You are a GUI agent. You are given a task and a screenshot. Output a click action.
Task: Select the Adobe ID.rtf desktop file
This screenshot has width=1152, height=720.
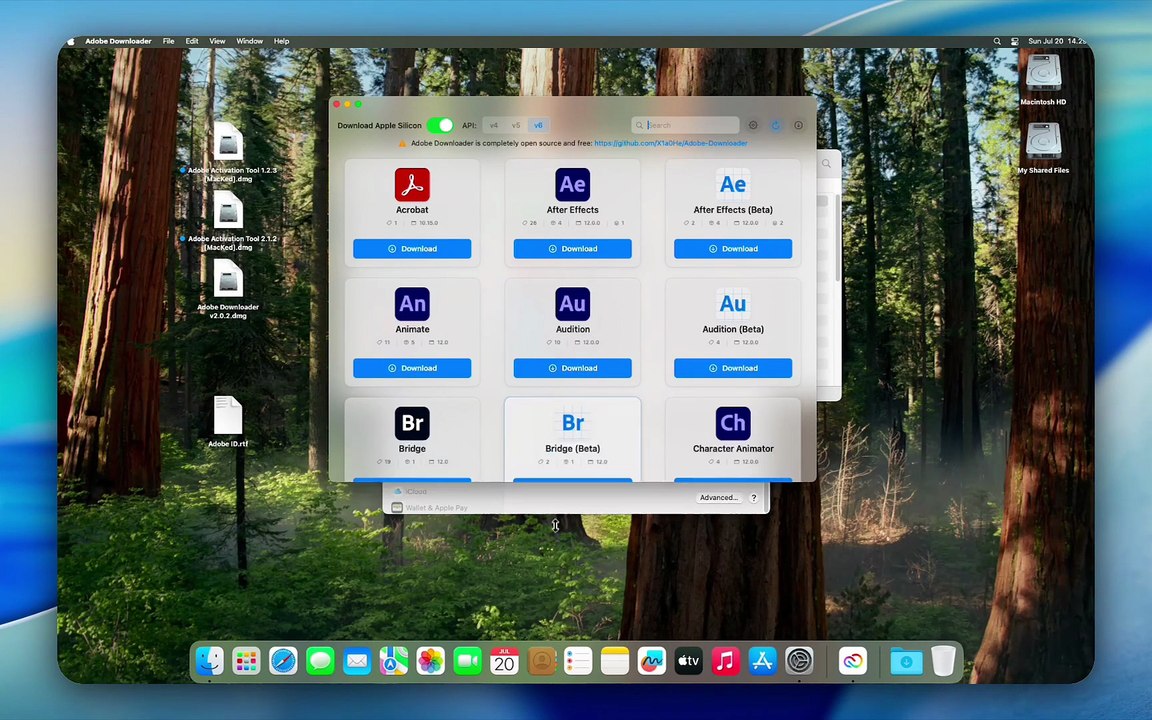tap(228, 421)
